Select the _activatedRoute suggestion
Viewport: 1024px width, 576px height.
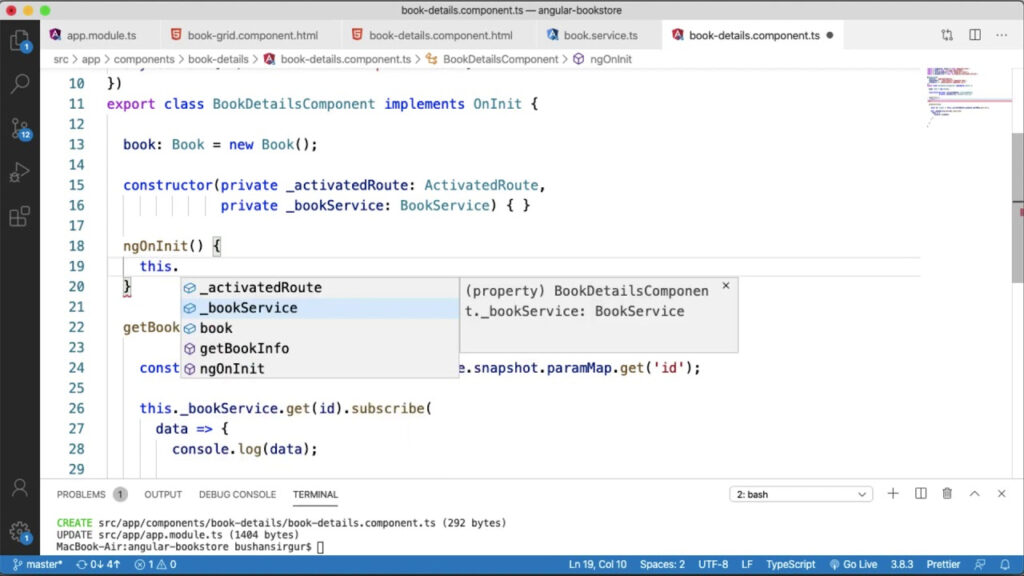320,287
